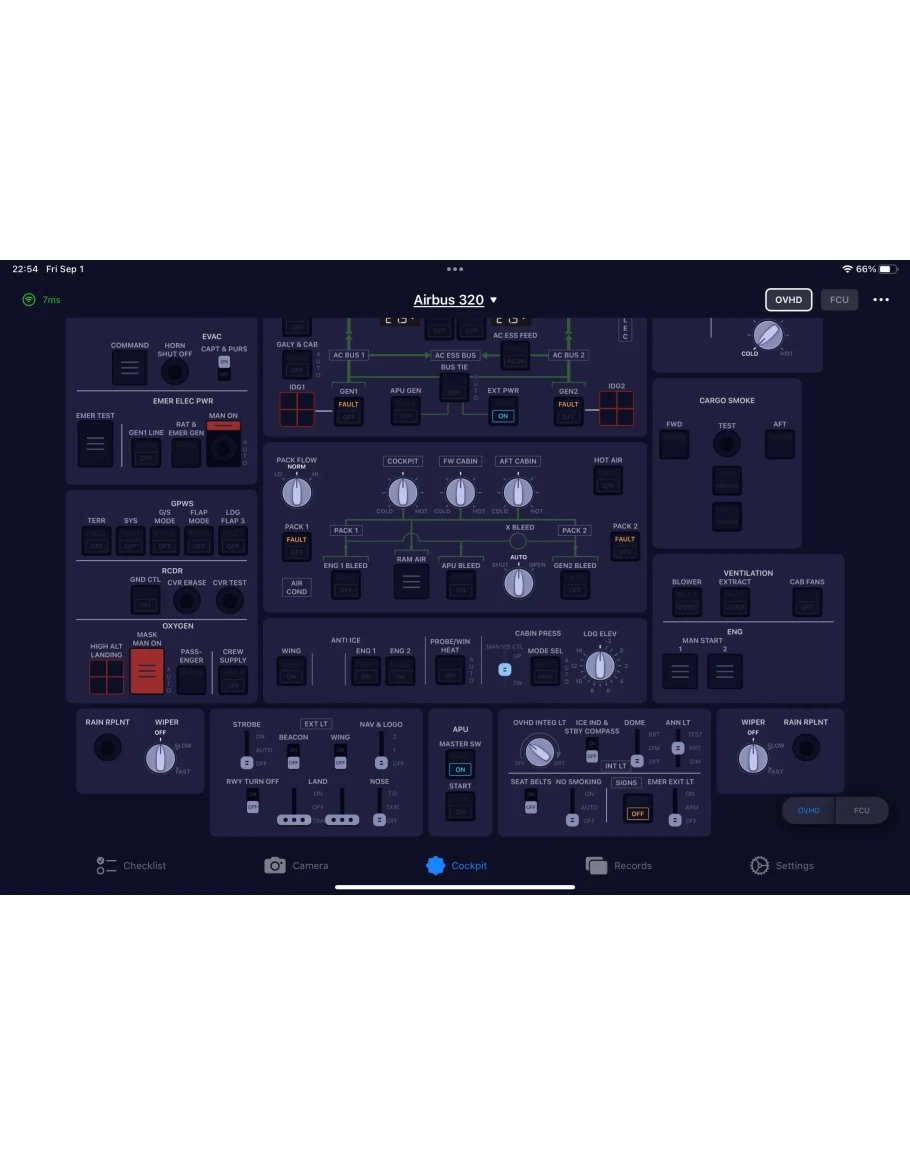Turn the COCKPIT temperature knob
The image size is (910, 1155).
pos(402,492)
